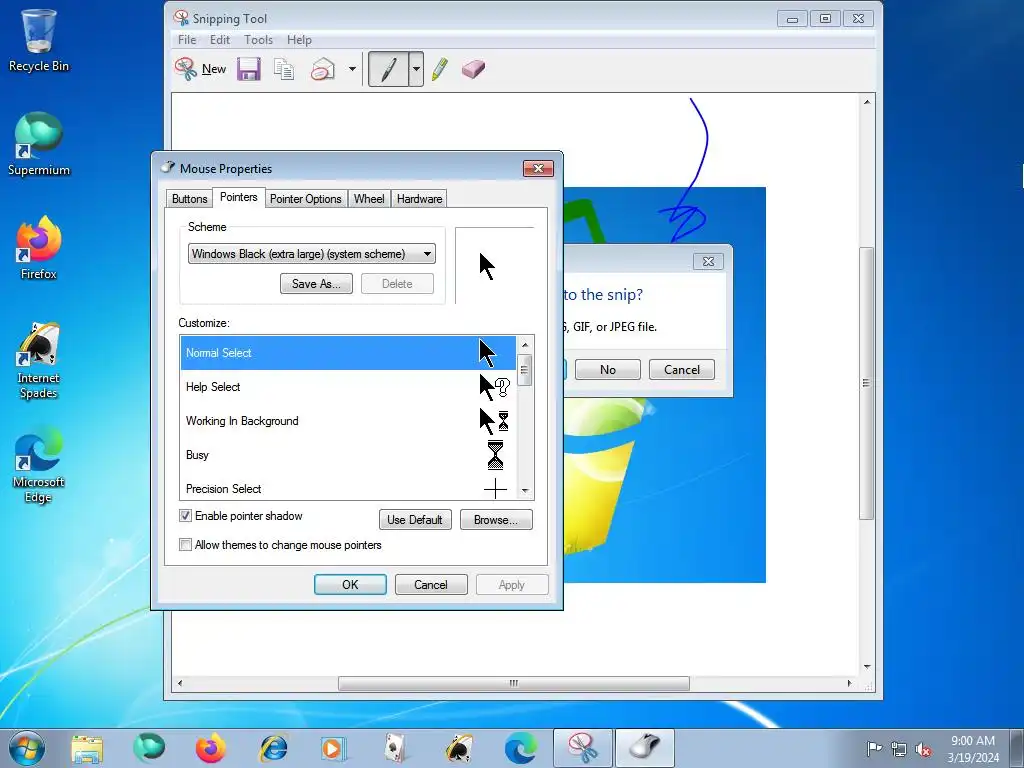Click Snipping Tool vertical scrollbar thumb
1024x768 pixels.
coord(866,383)
